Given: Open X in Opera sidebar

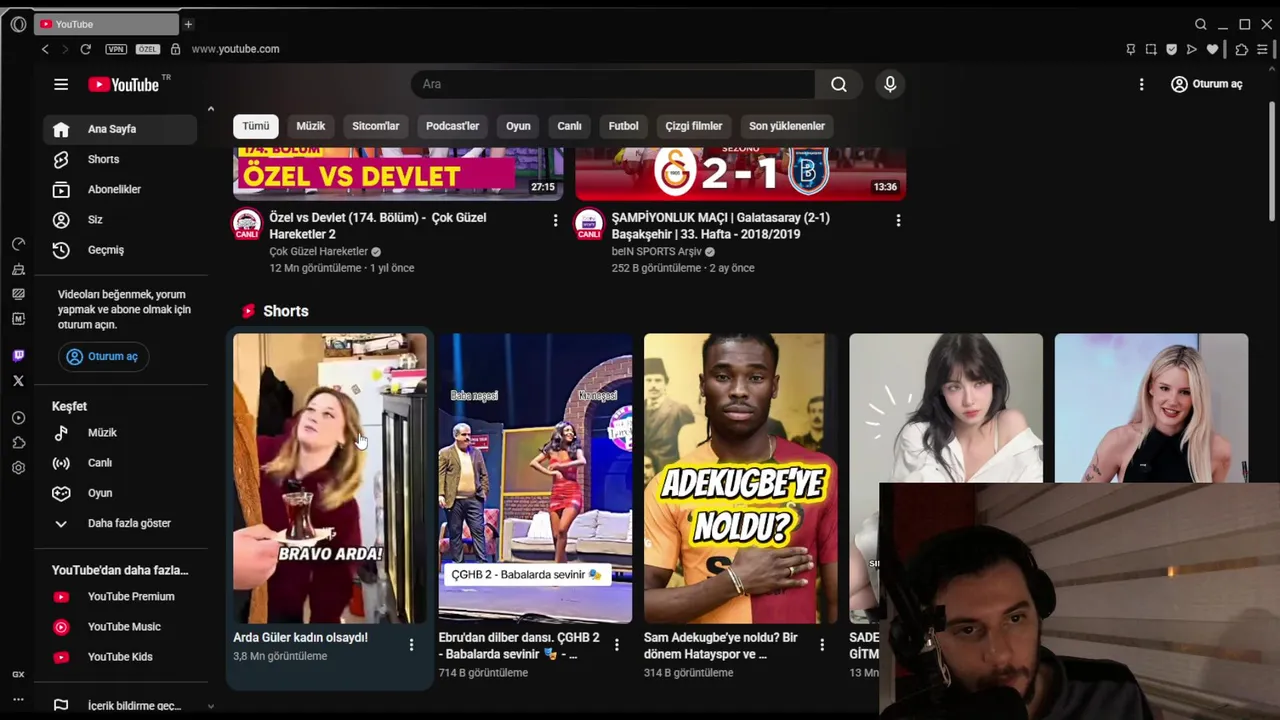Looking at the screenshot, I should [18, 381].
